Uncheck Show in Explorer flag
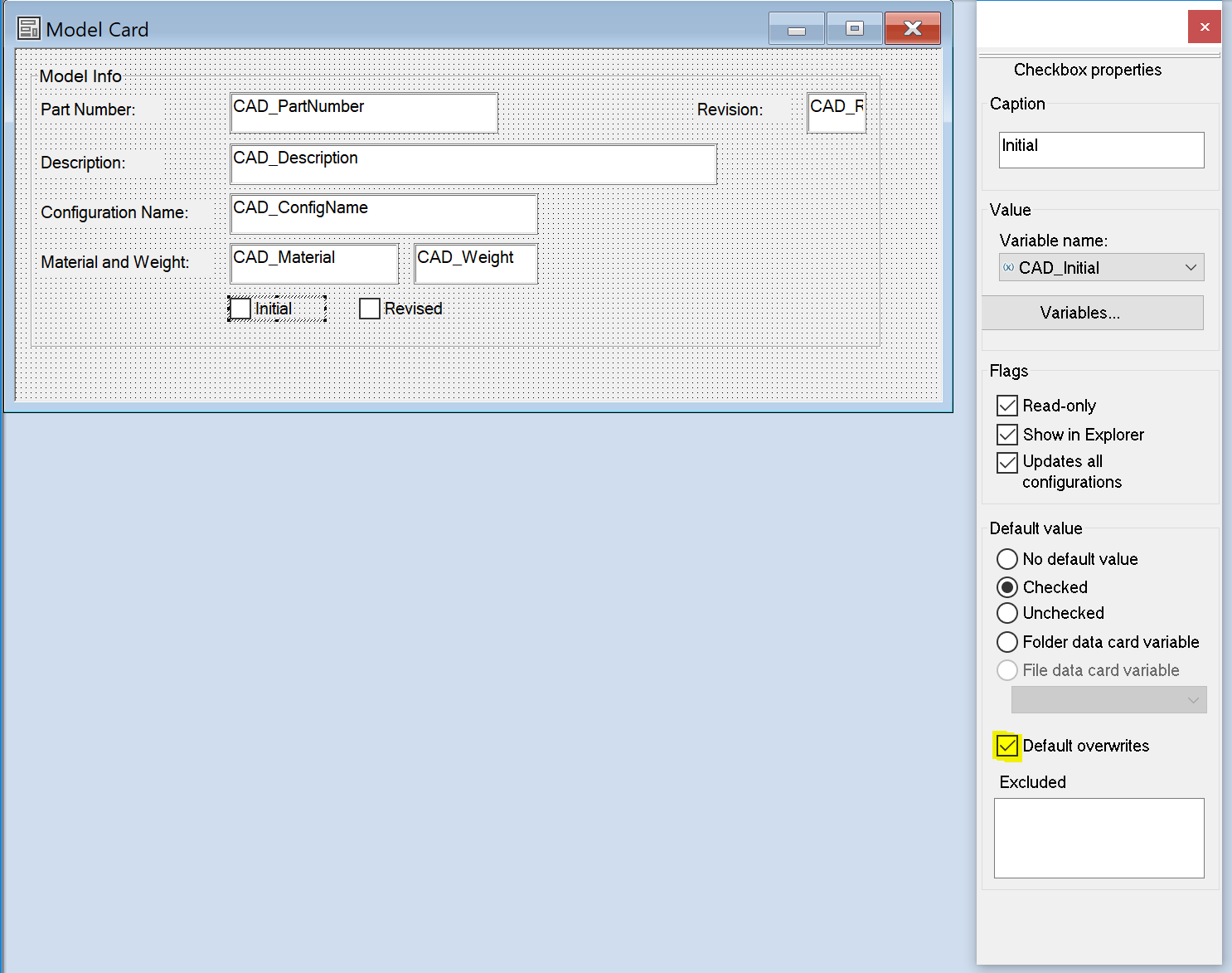The image size is (1232, 973). (x=1007, y=435)
